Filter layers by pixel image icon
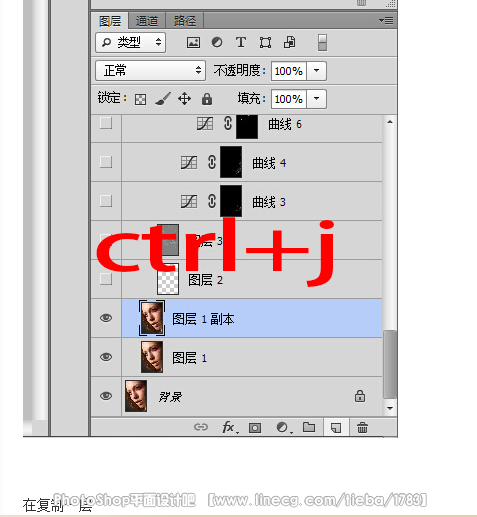 coord(193,43)
